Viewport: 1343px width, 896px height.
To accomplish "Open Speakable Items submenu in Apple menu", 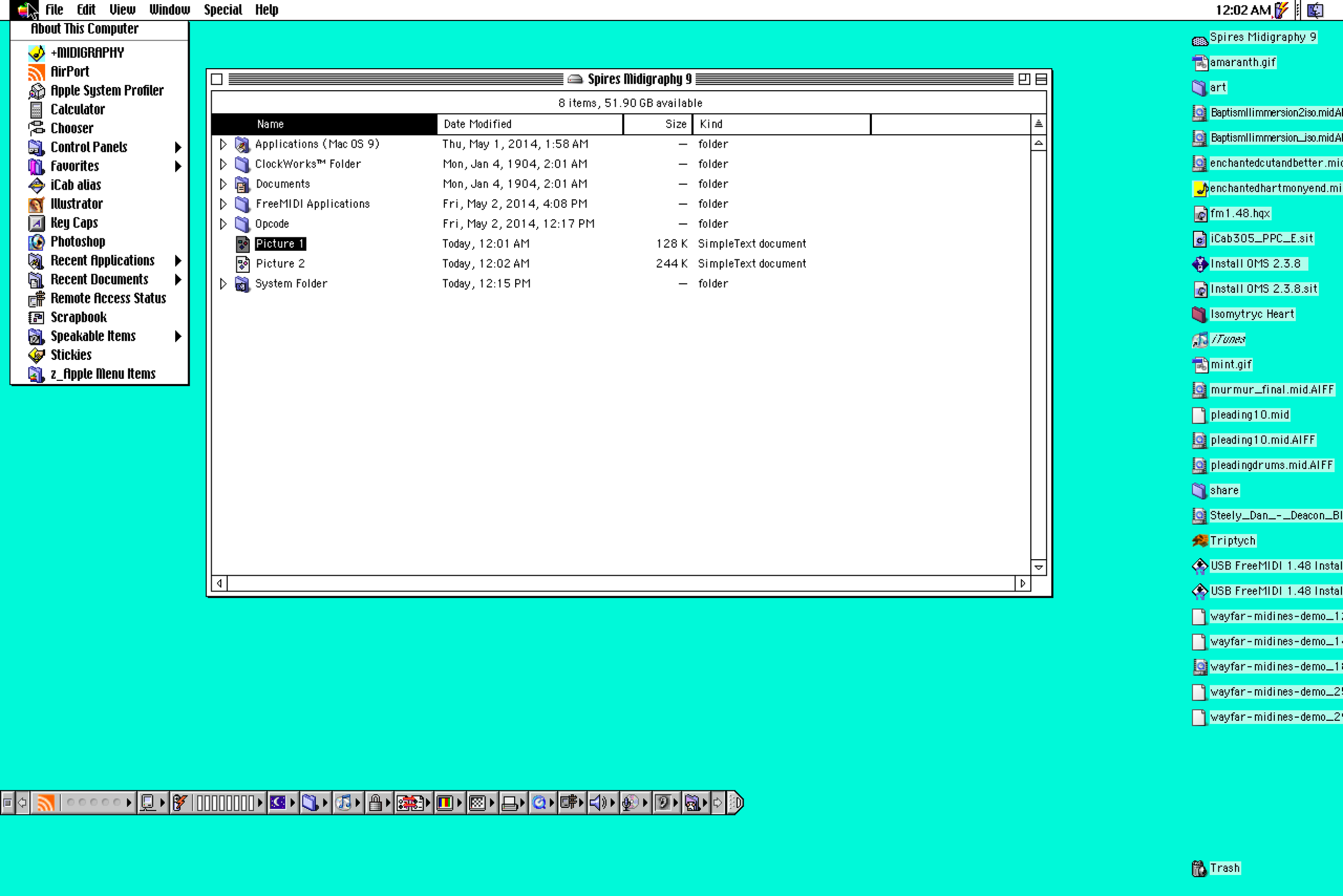I will pyautogui.click(x=99, y=336).
